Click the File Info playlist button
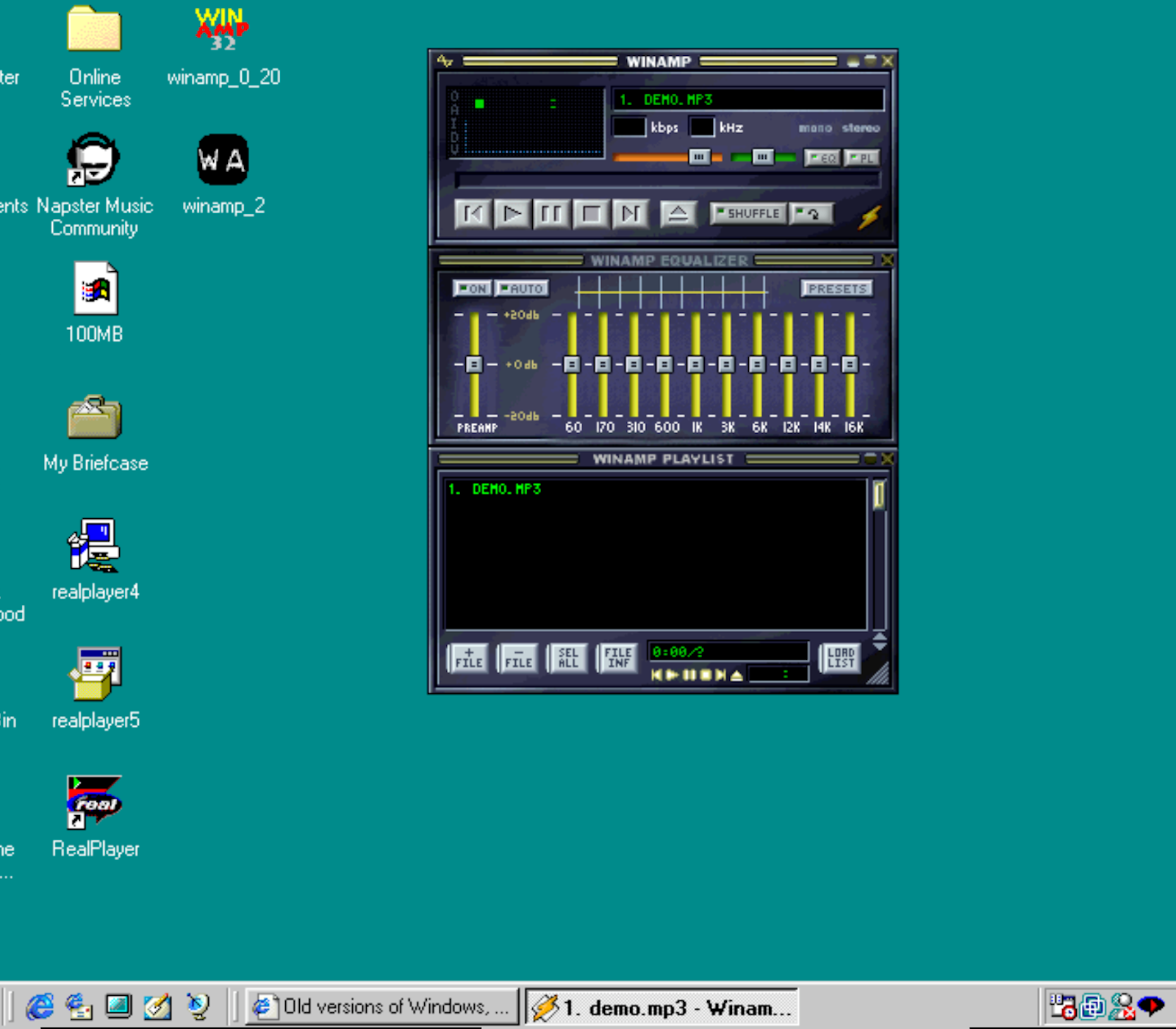Image resolution: width=1176 pixels, height=1029 pixels. point(617,658)
